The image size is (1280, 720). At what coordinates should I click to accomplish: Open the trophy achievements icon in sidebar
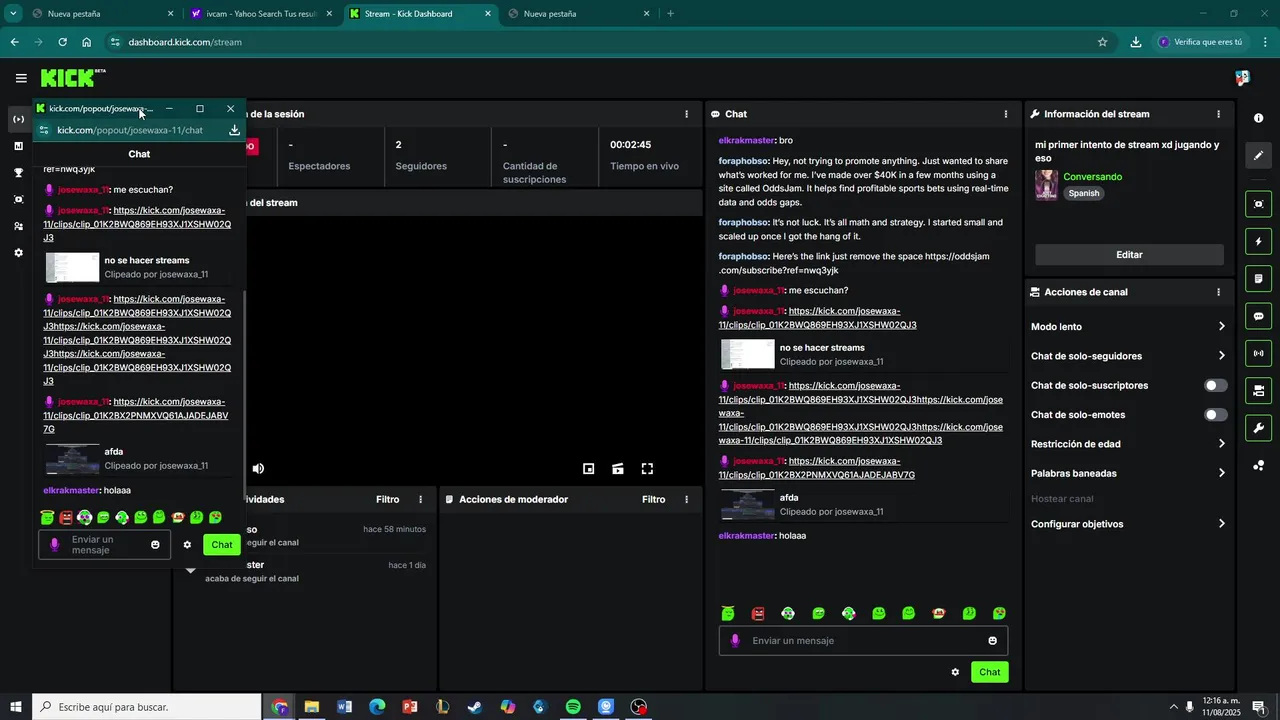pos(18,173)
